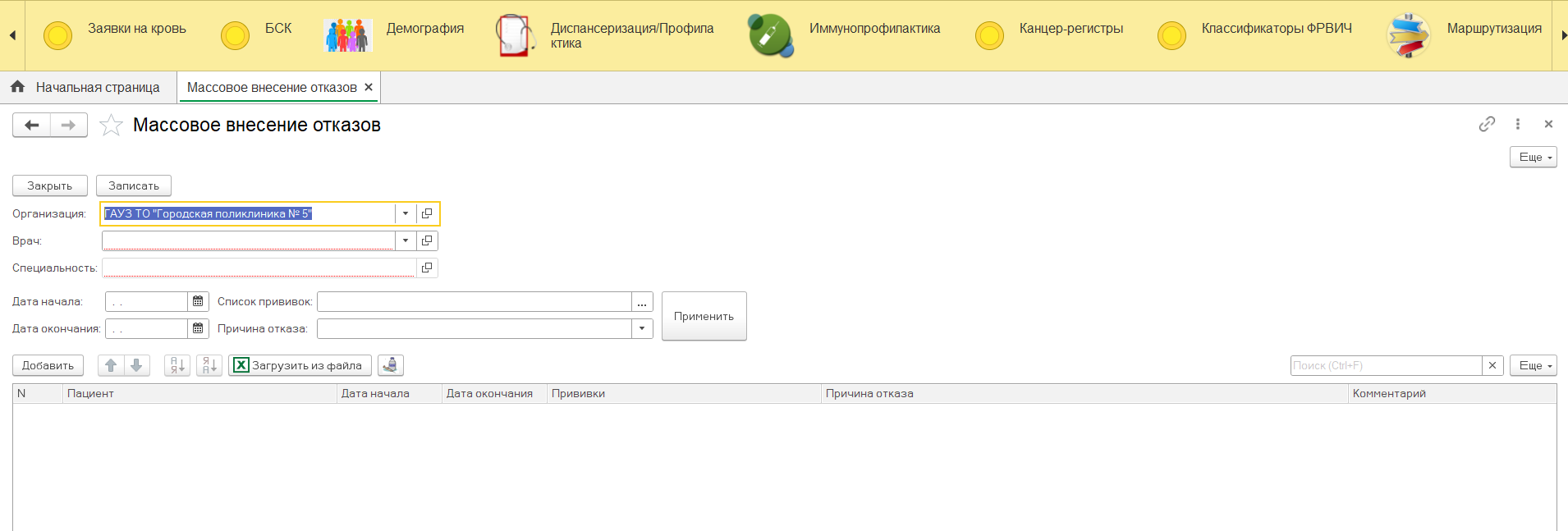Move row up with arrow icon
The width and height of the screenshot is (1568, 531).
[x=111, y=365]
